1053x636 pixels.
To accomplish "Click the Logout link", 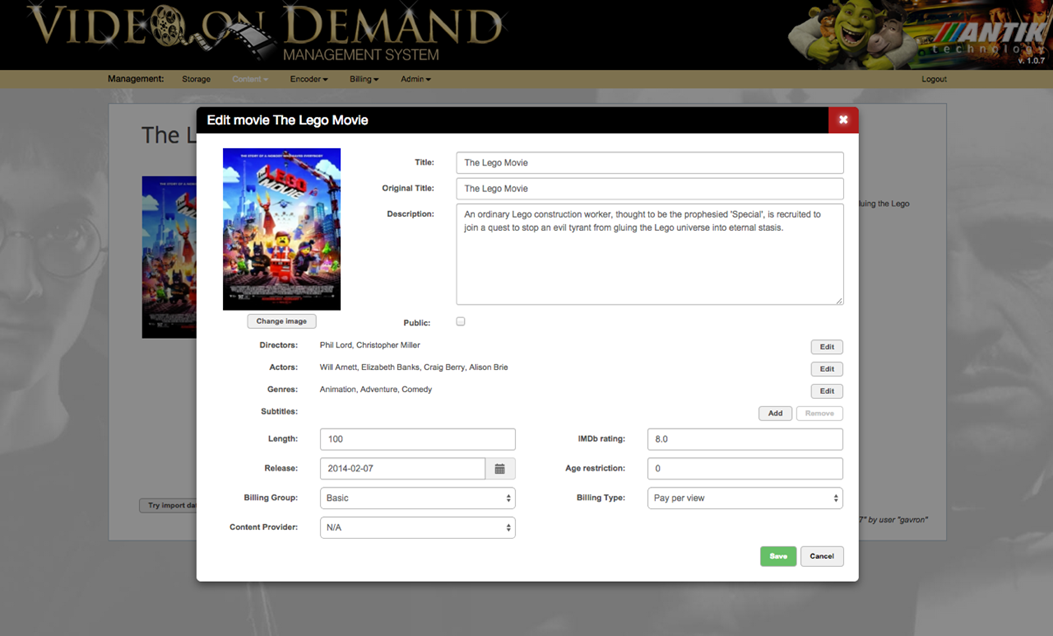I will 934,79.
